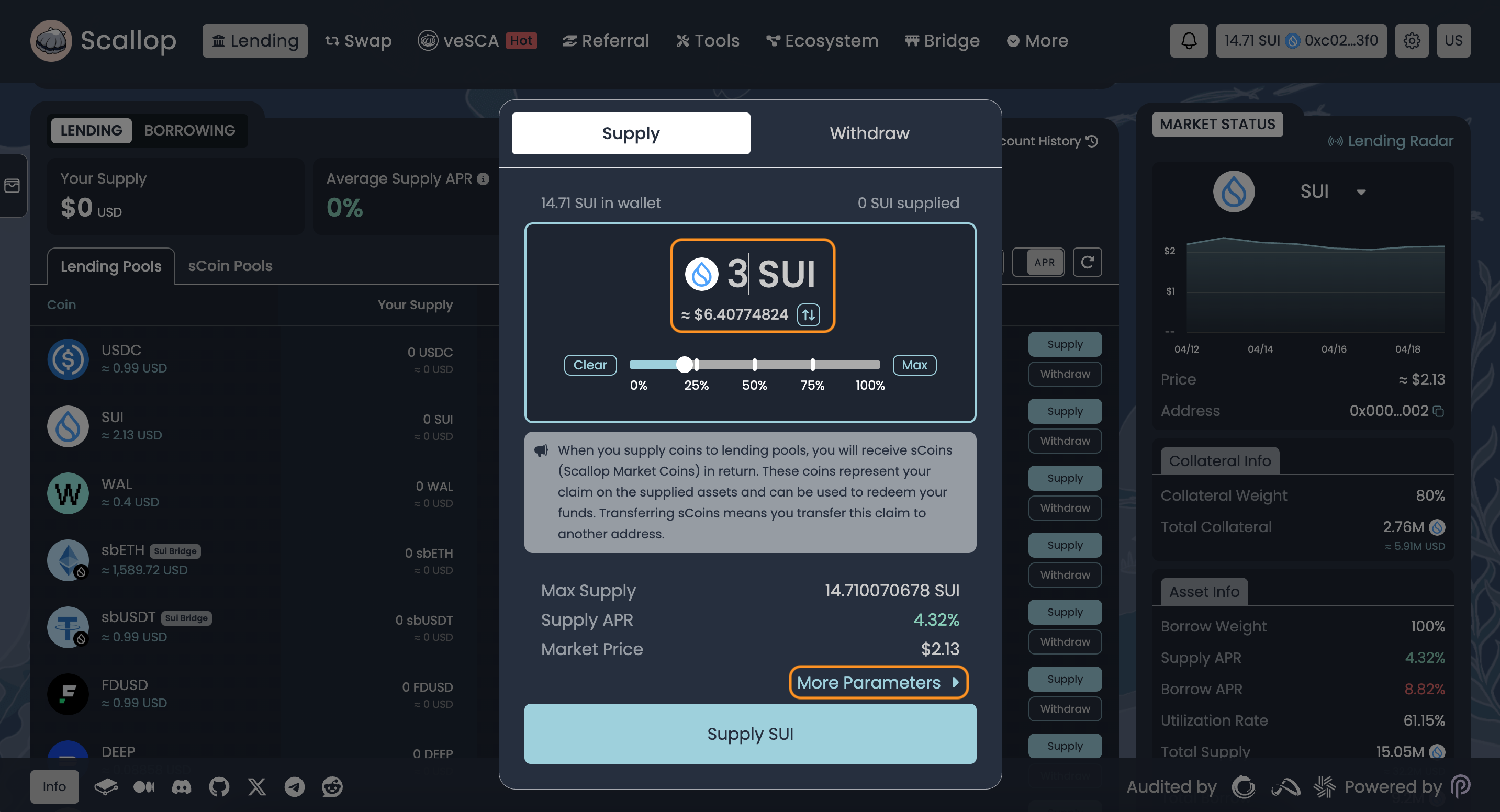Open the sCoin Pools tab
The height and width of the screenshot is (812, 1500).
click(230, 266)
